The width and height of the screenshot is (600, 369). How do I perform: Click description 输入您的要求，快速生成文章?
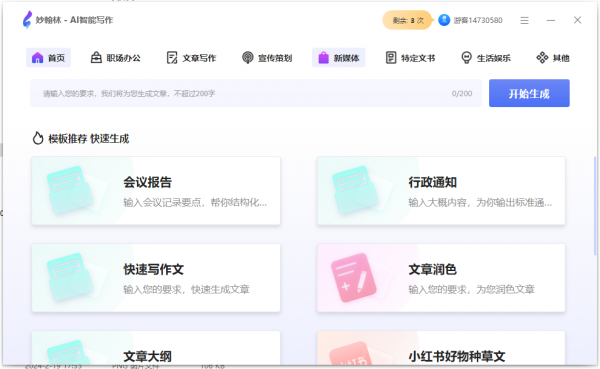186,289
